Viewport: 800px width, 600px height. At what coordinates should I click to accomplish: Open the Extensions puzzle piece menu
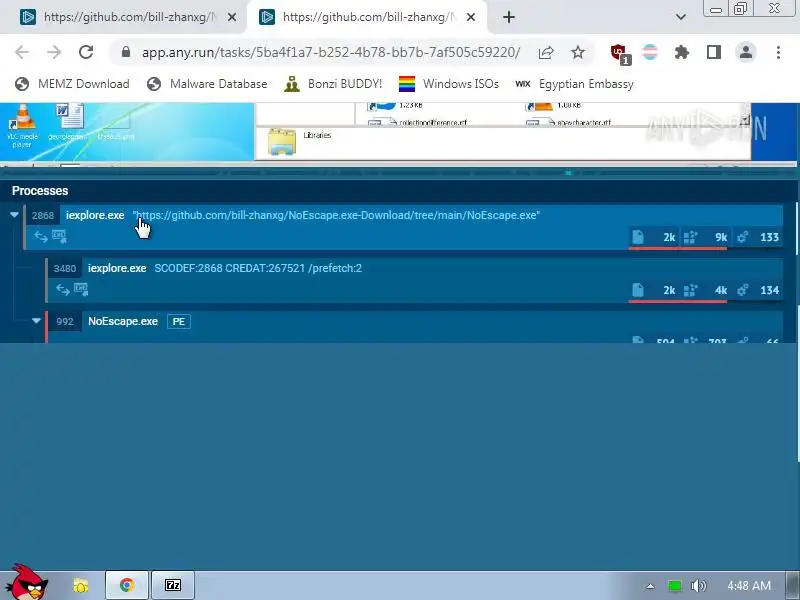point(682,52)
